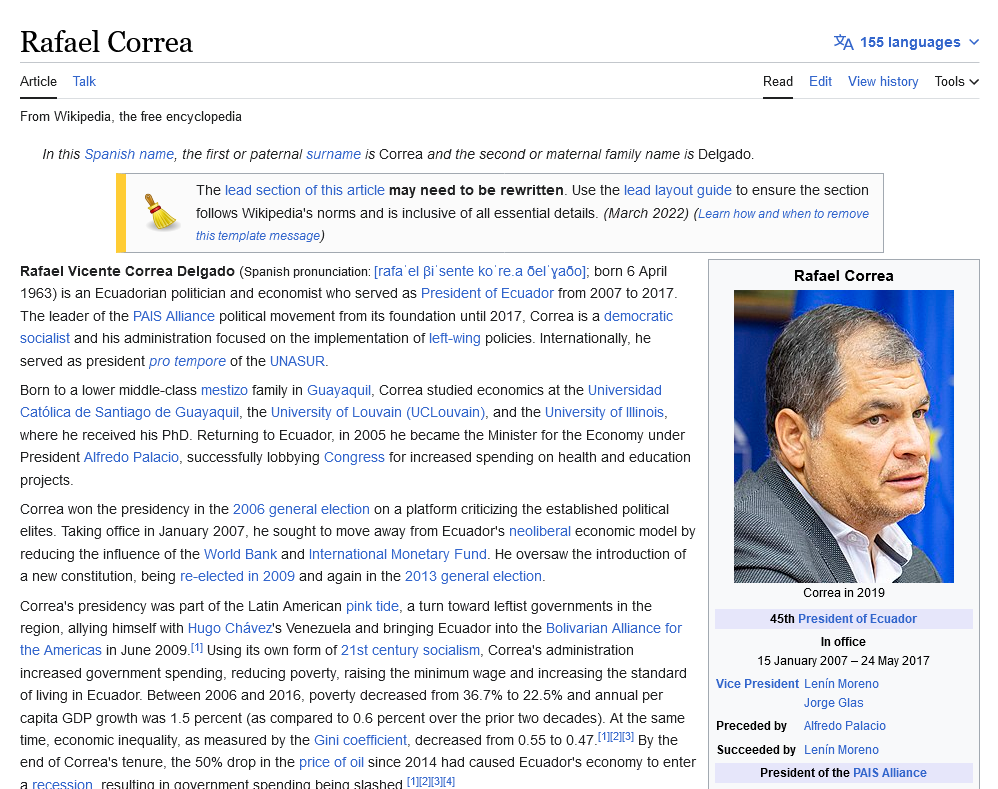This screenshot has height=789, width=998.
Task: Open the World Bank link
Action: (x=240, y=554)
